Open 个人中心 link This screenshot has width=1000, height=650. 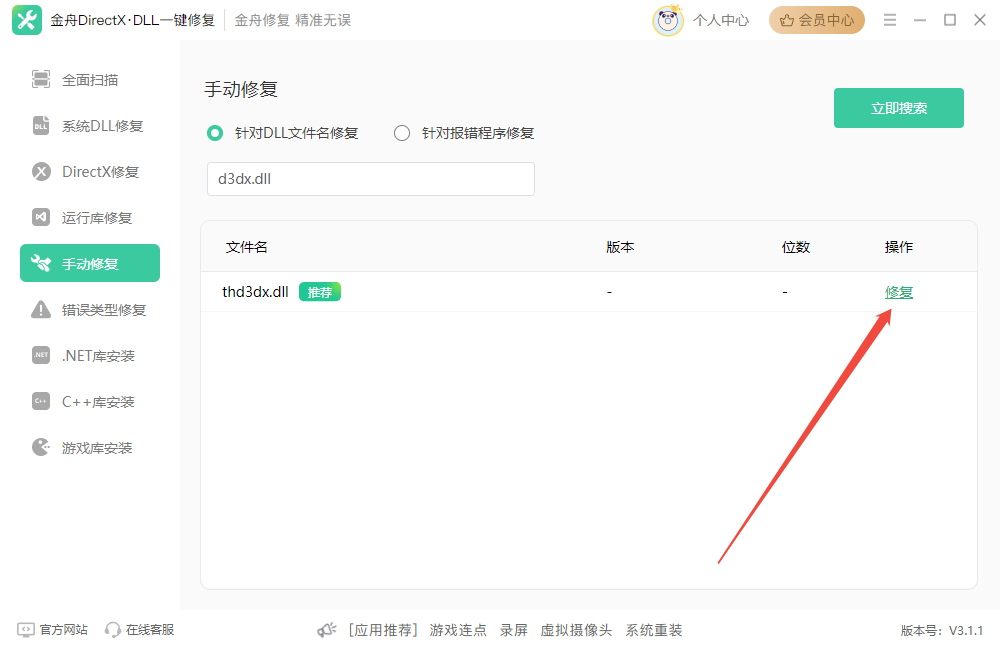coord(721,20)
